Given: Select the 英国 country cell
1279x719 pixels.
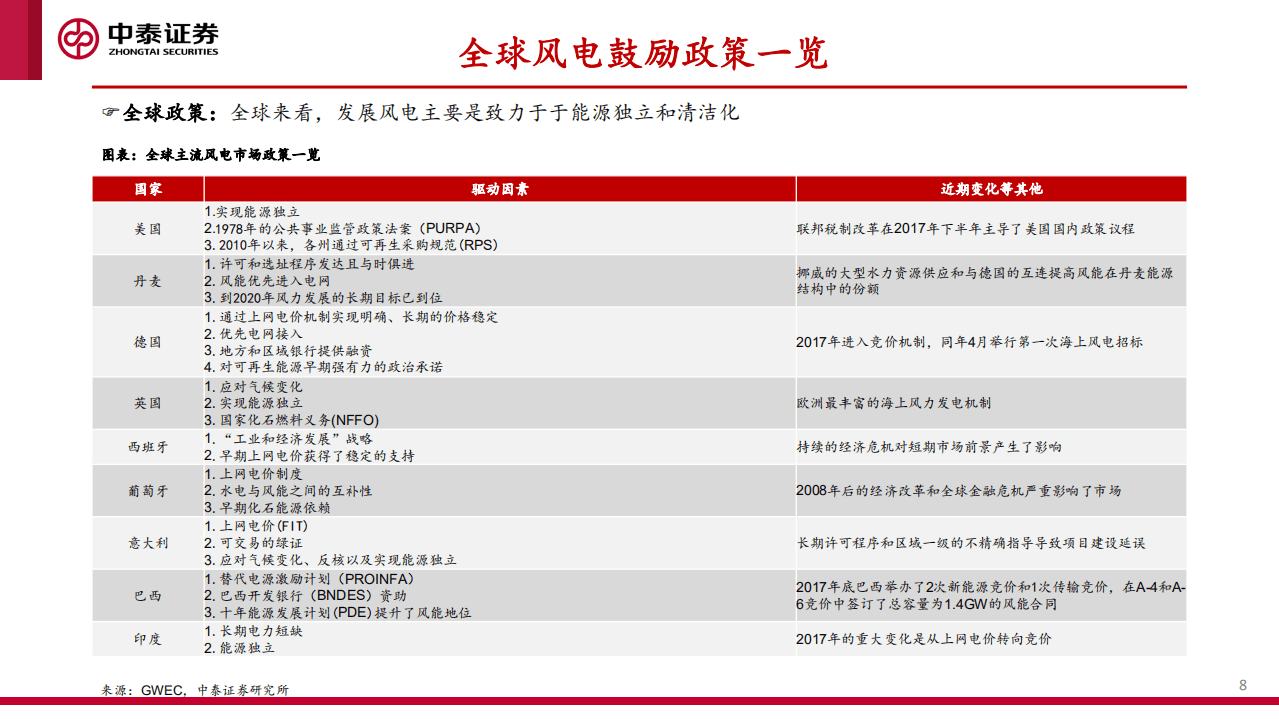Looking at the screenshot, I should 148,403.
